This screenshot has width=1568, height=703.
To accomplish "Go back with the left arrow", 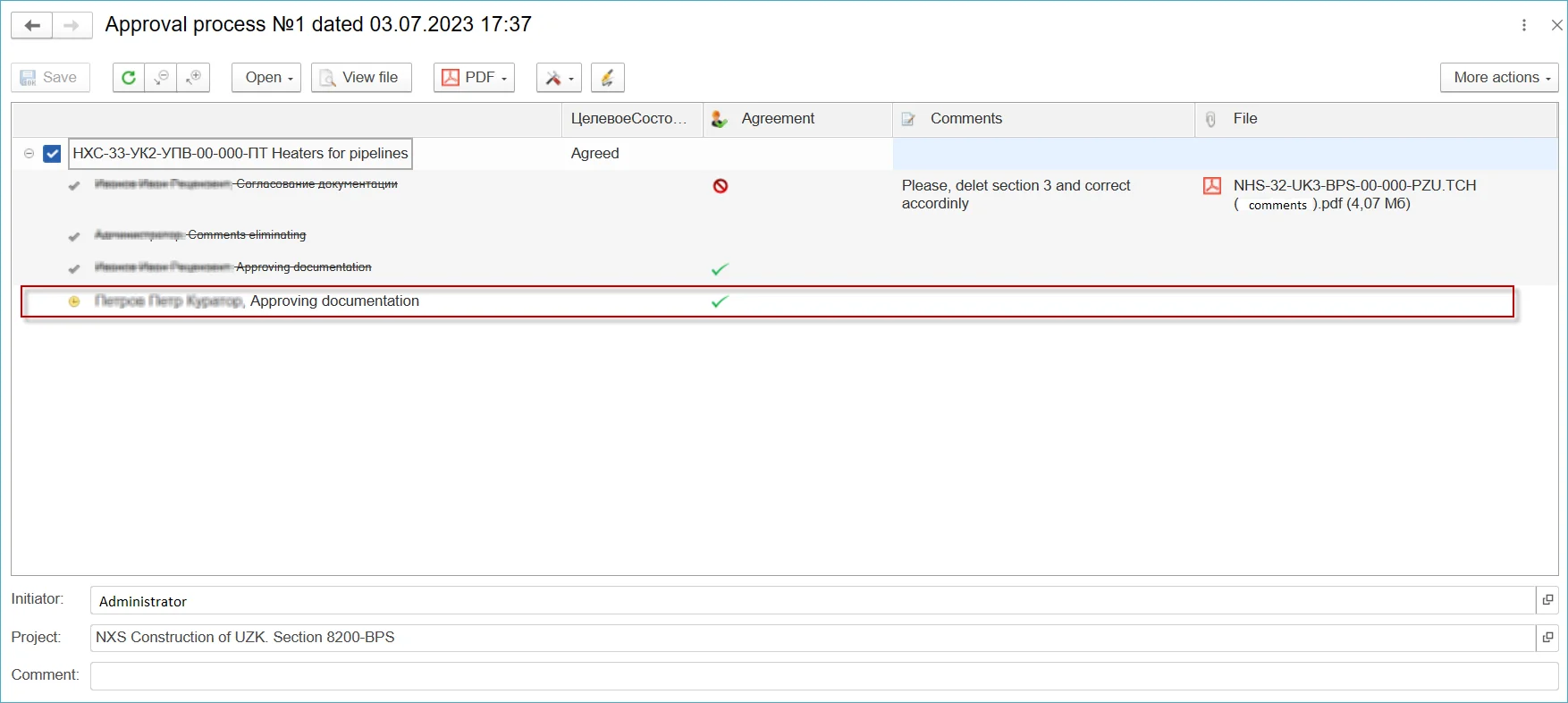I will click(32, 25).
